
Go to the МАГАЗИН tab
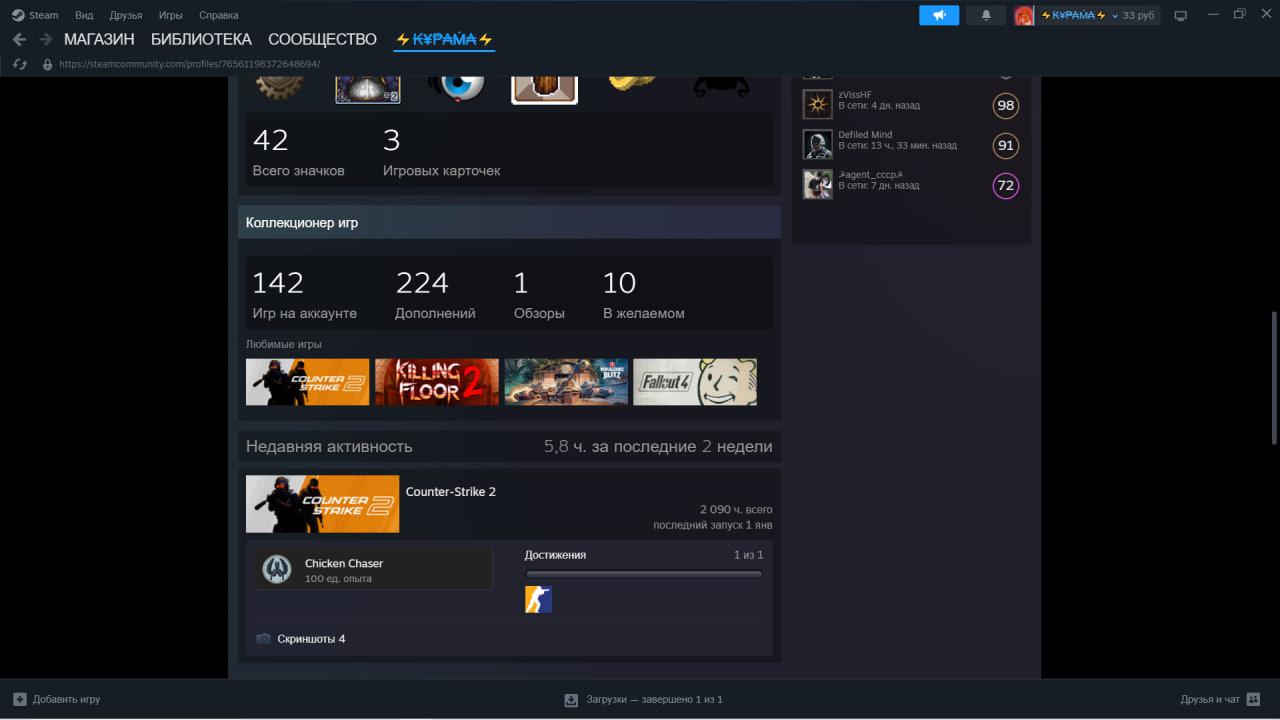[x=99, y=40]
